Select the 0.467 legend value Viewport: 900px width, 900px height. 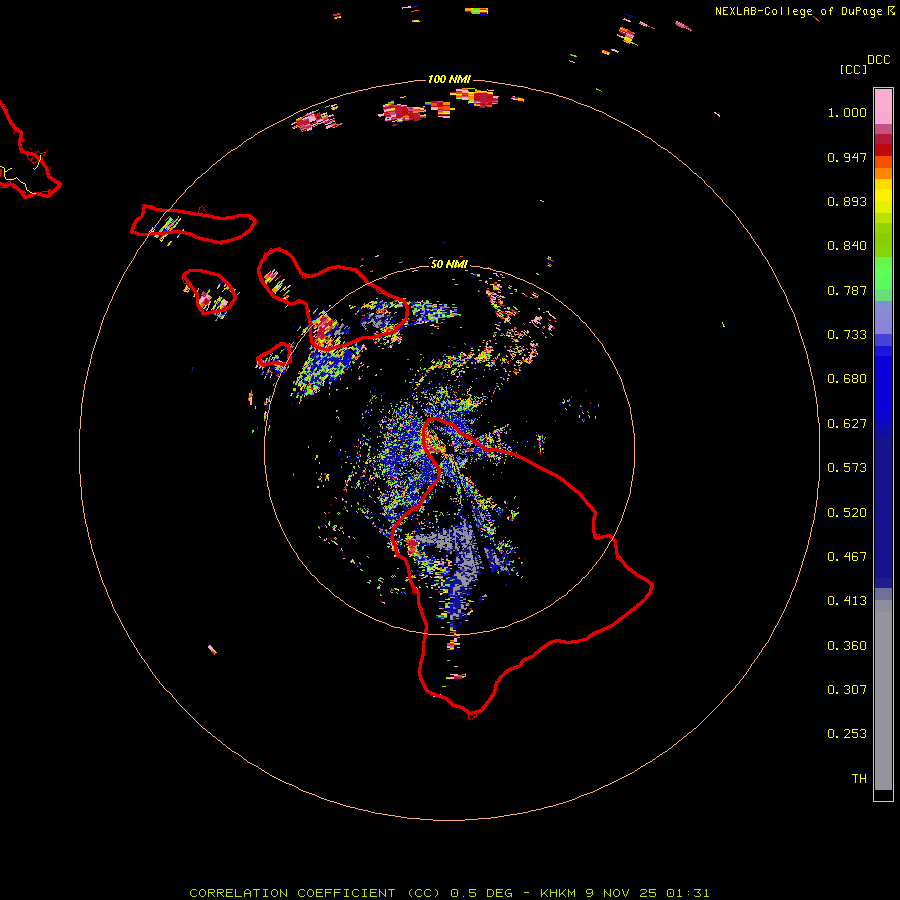tap(847, 557)
